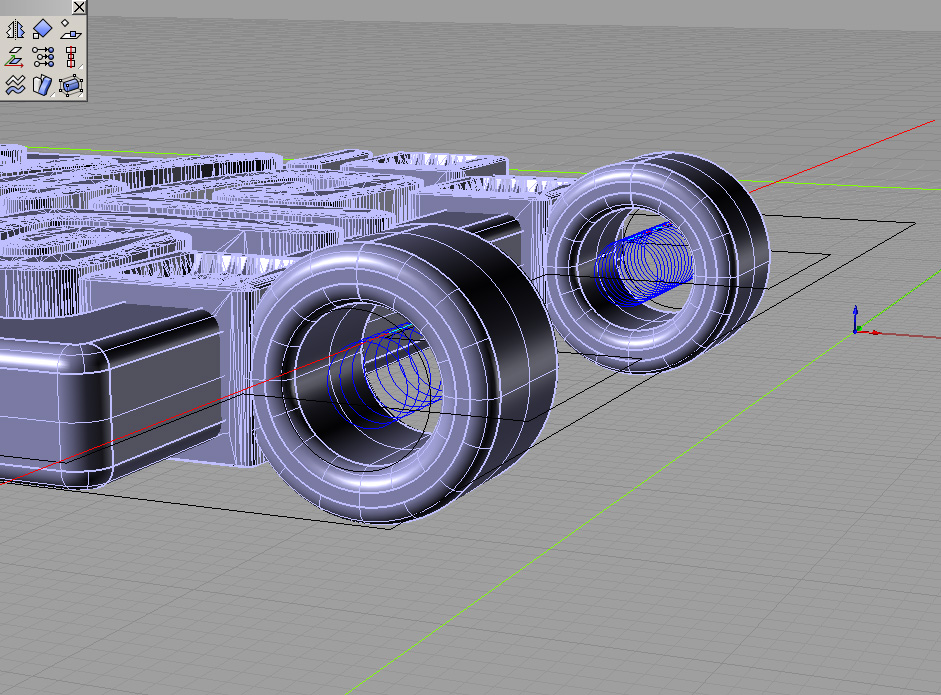941x695 pixels.
Task: Choose the Orient on surface tool
Action: coord(70,30)
